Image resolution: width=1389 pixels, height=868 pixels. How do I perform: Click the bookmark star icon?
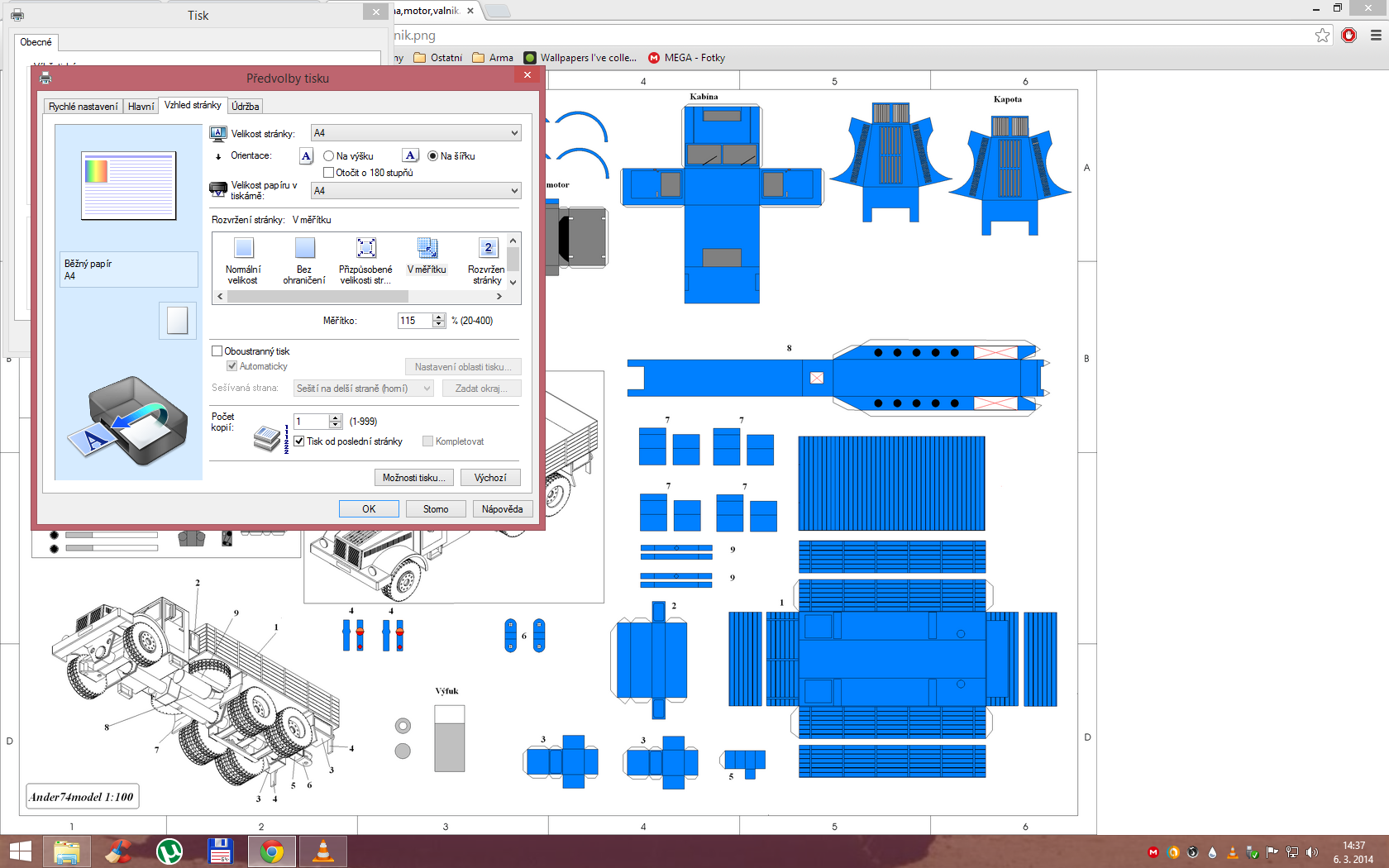click(1322, 36)
